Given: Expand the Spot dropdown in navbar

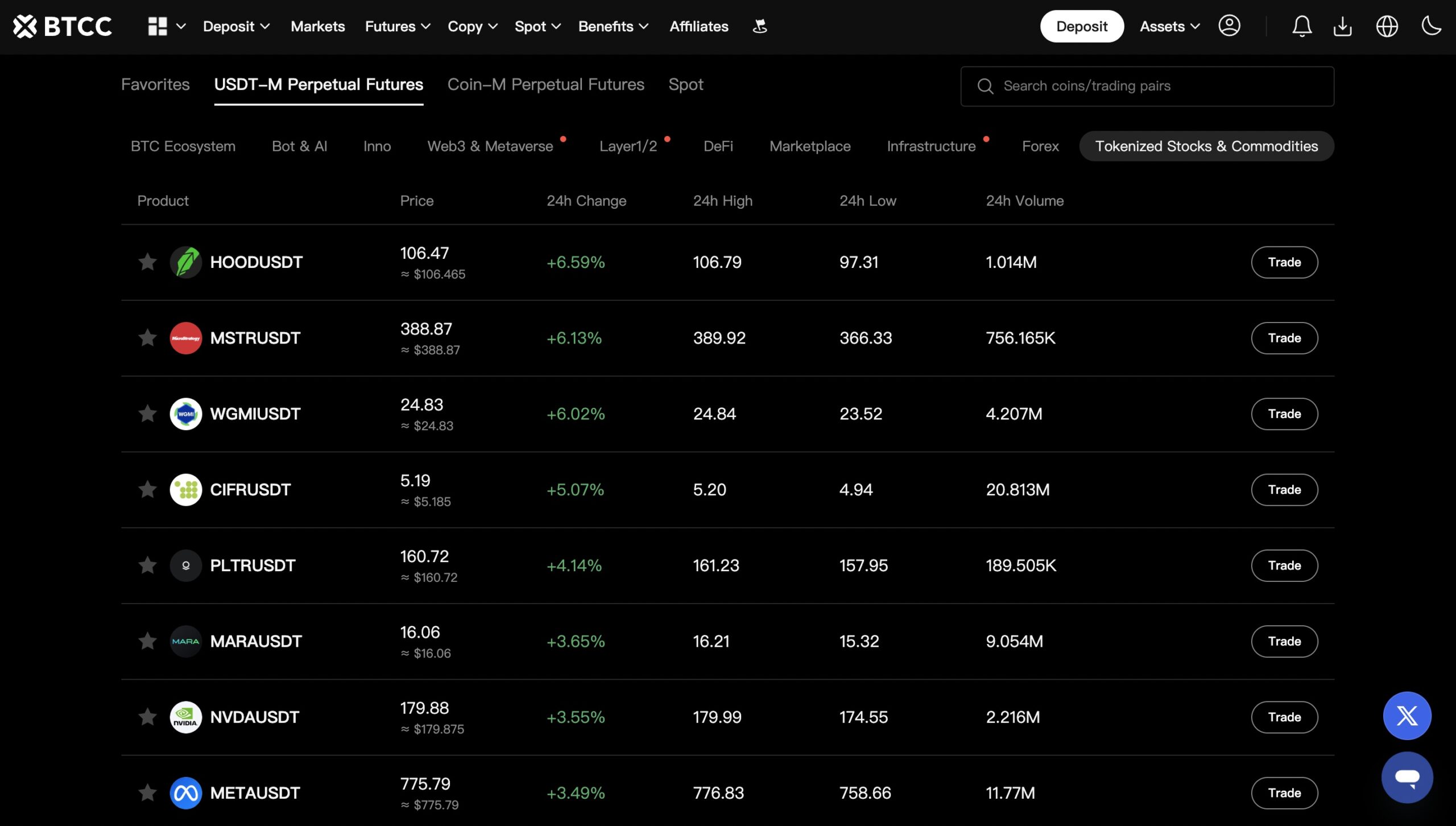Looking at the screenshot, I should coord(537,26).
